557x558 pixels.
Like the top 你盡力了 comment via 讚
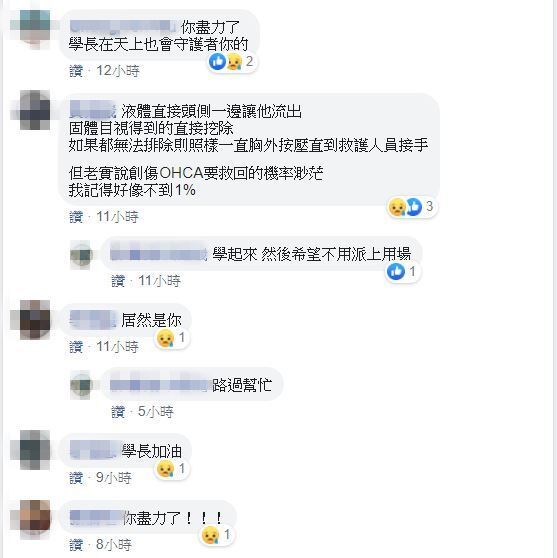(76, 71)
